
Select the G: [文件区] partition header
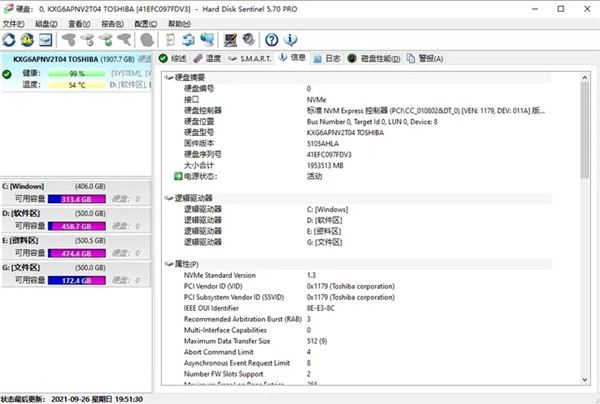(76, 268)
